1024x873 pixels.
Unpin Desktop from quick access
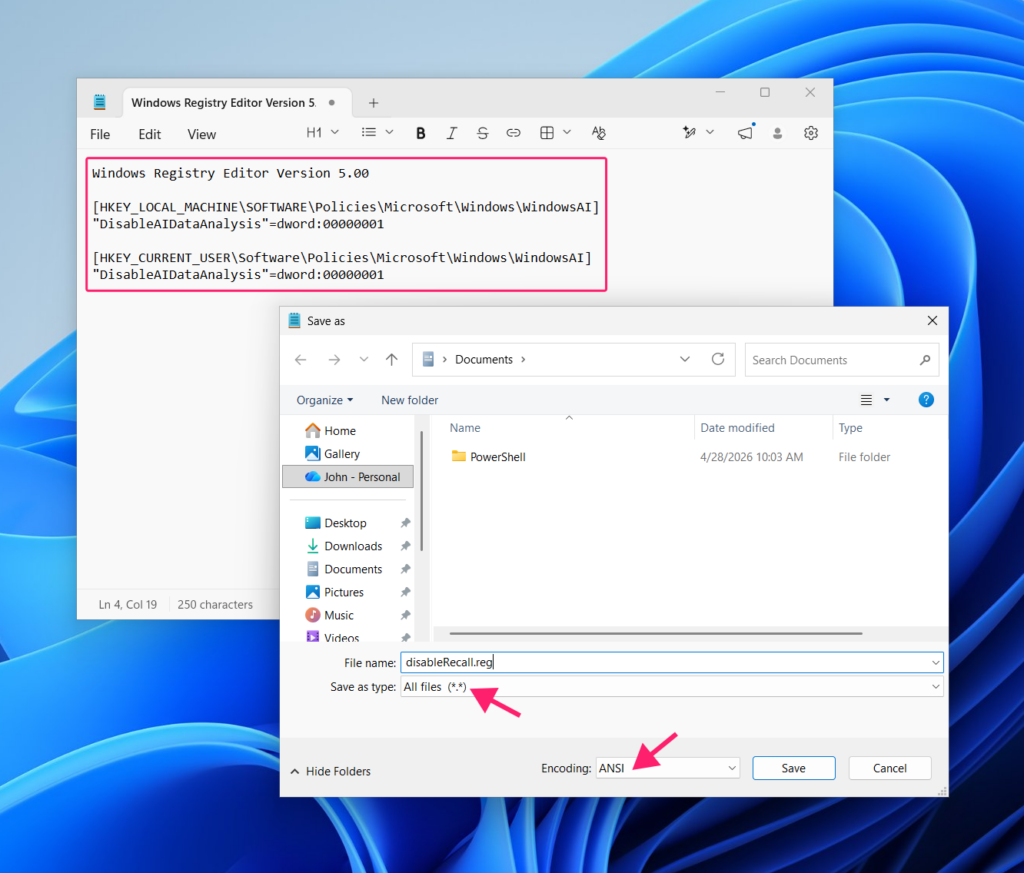pos(405,523)
